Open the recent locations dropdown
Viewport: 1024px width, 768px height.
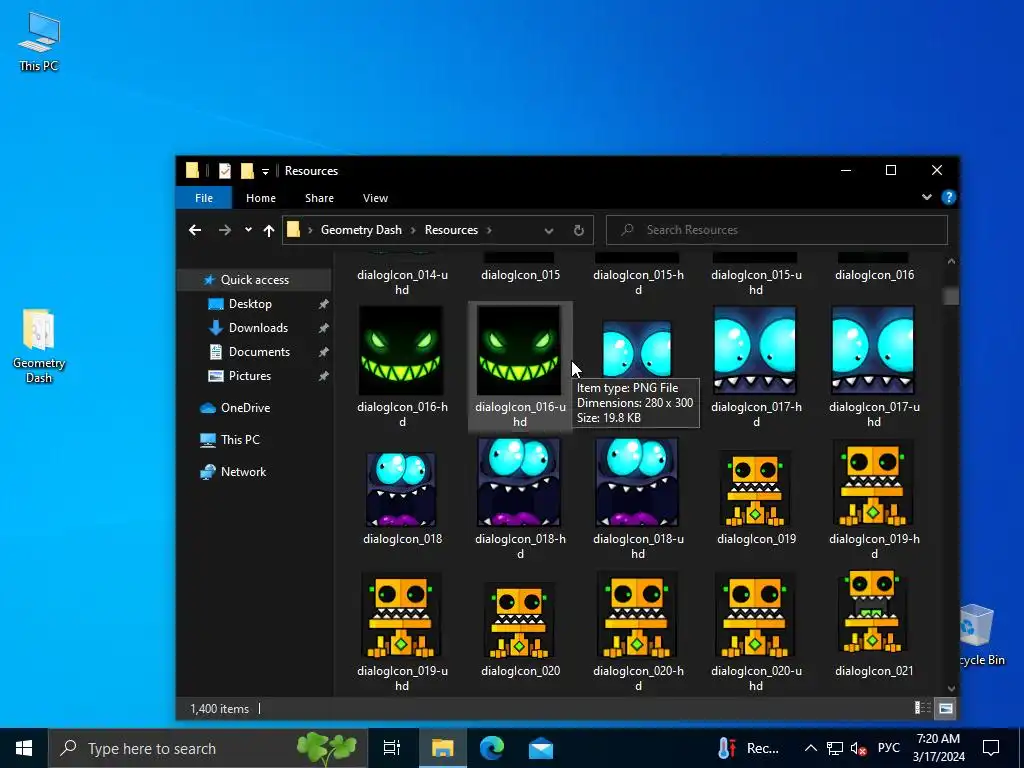[x=248, y=230]
